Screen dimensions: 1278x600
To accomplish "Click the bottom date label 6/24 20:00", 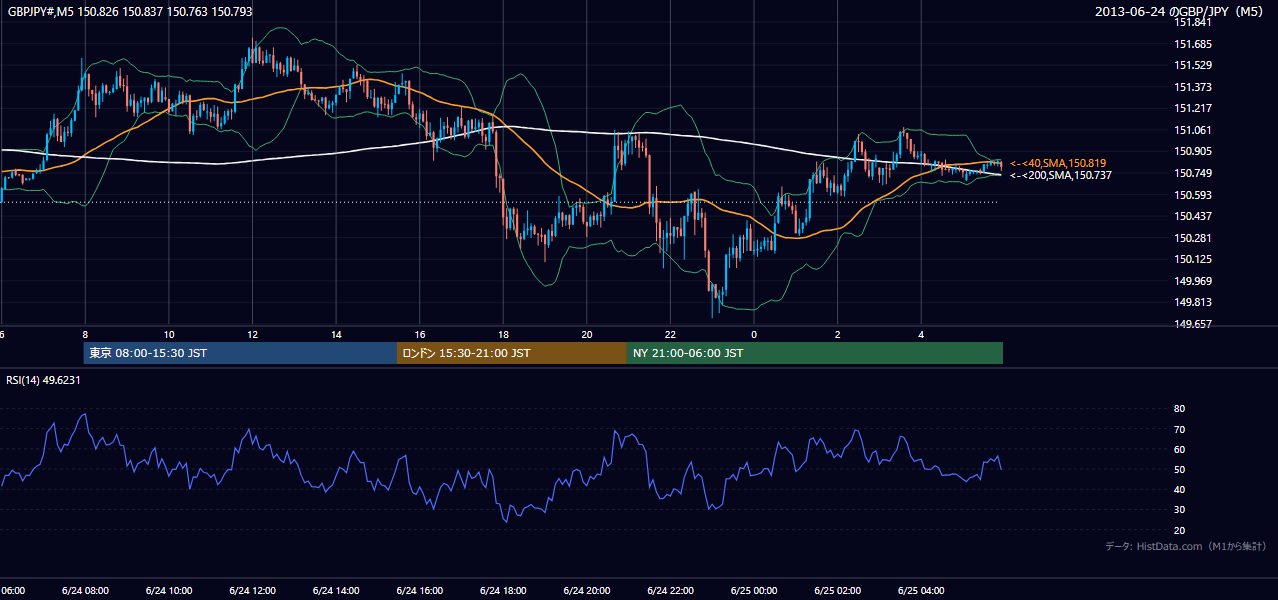I will coord(587,590).
